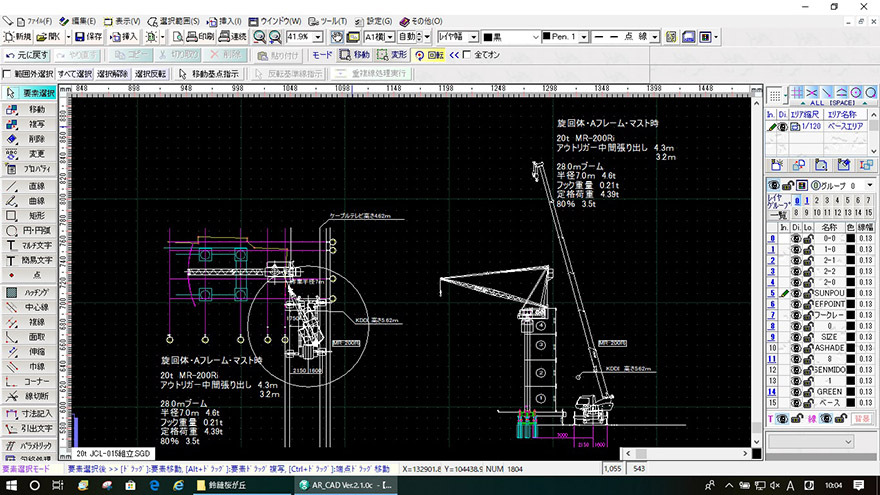
Task: Select the 面取 chamfer tool
Action: tap(29, 337)
